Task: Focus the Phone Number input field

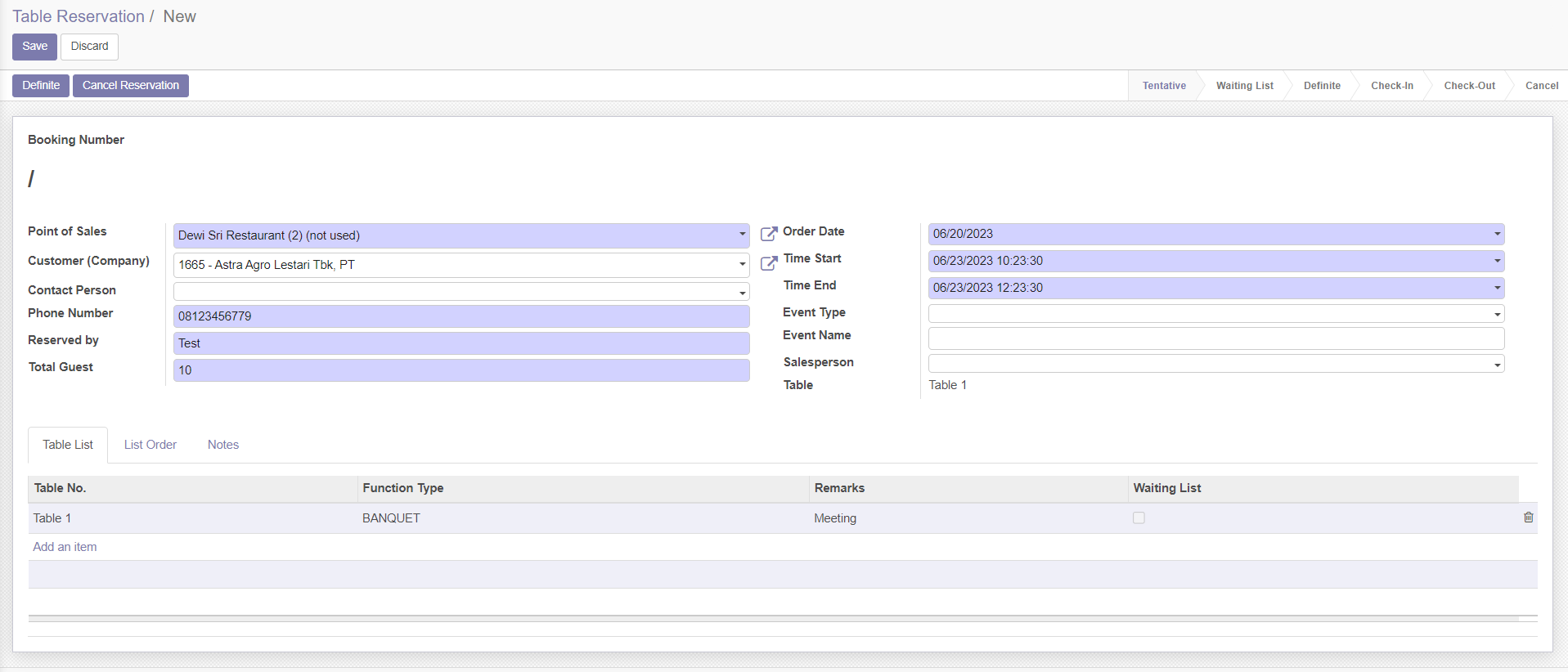Action: click(461, 316)
